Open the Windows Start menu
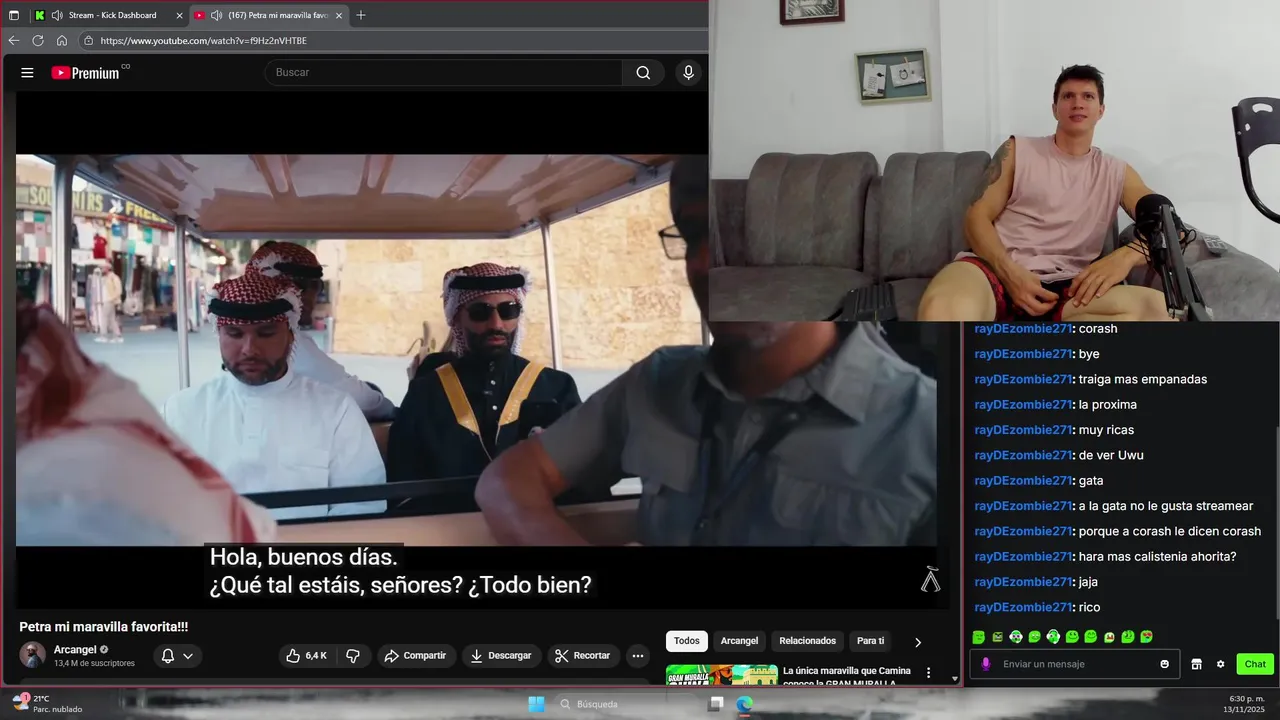The width and height of the screenshot is (1280, 720). coord(536,704)
